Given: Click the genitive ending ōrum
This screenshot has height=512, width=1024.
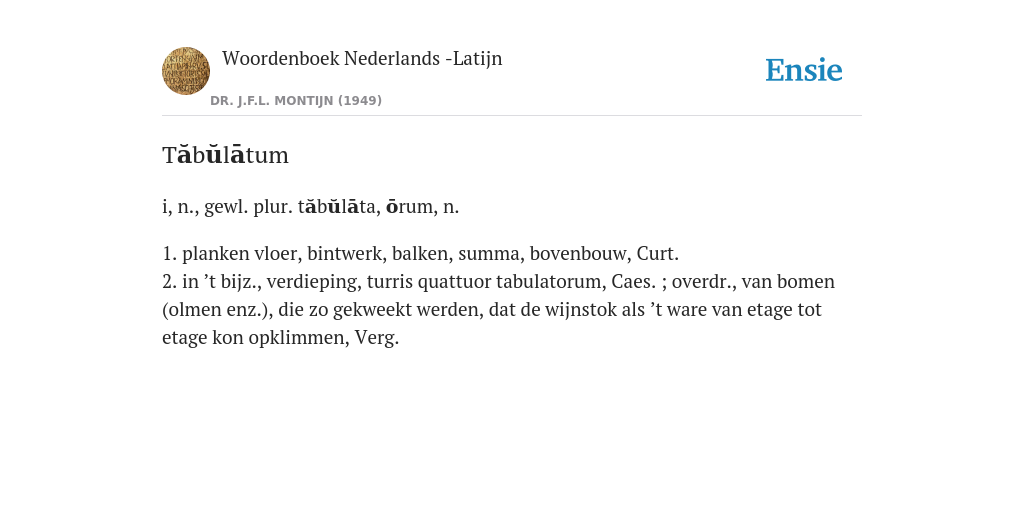Looking at the screenshot, I should (409, 206).
